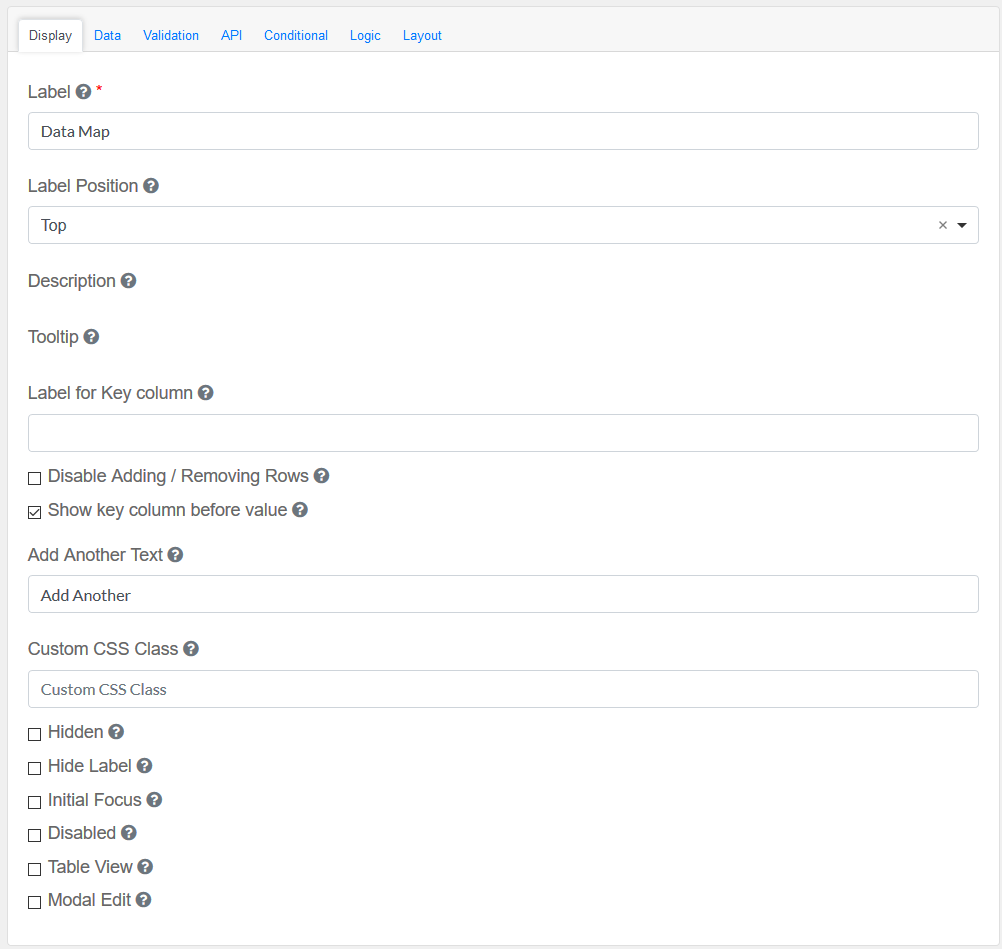Click the Custom CSS Class help icon
1002x949 pixels.
click(191, 649)
